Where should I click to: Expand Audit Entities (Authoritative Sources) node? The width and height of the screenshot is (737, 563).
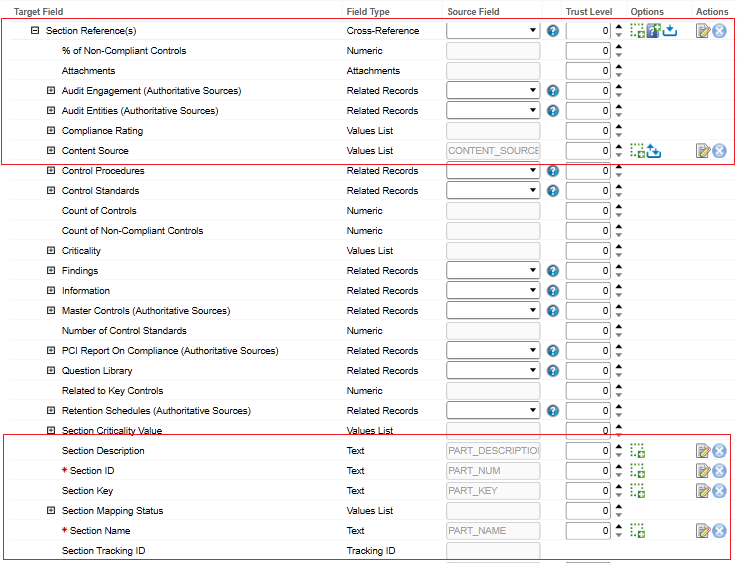(51, 110)
